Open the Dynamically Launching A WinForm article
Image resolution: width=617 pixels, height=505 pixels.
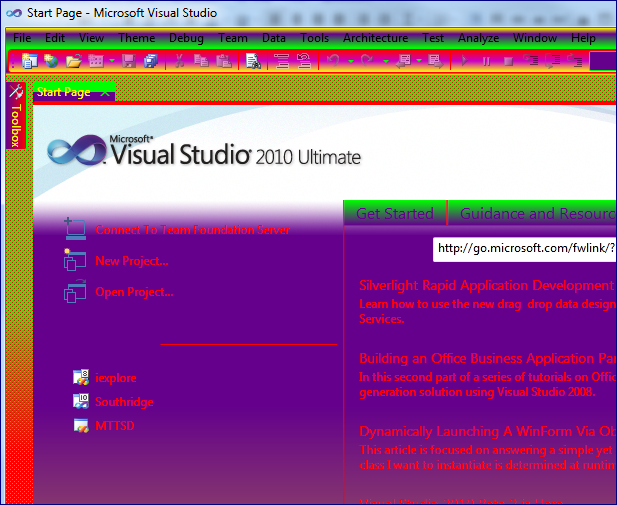tap(488, 431)
